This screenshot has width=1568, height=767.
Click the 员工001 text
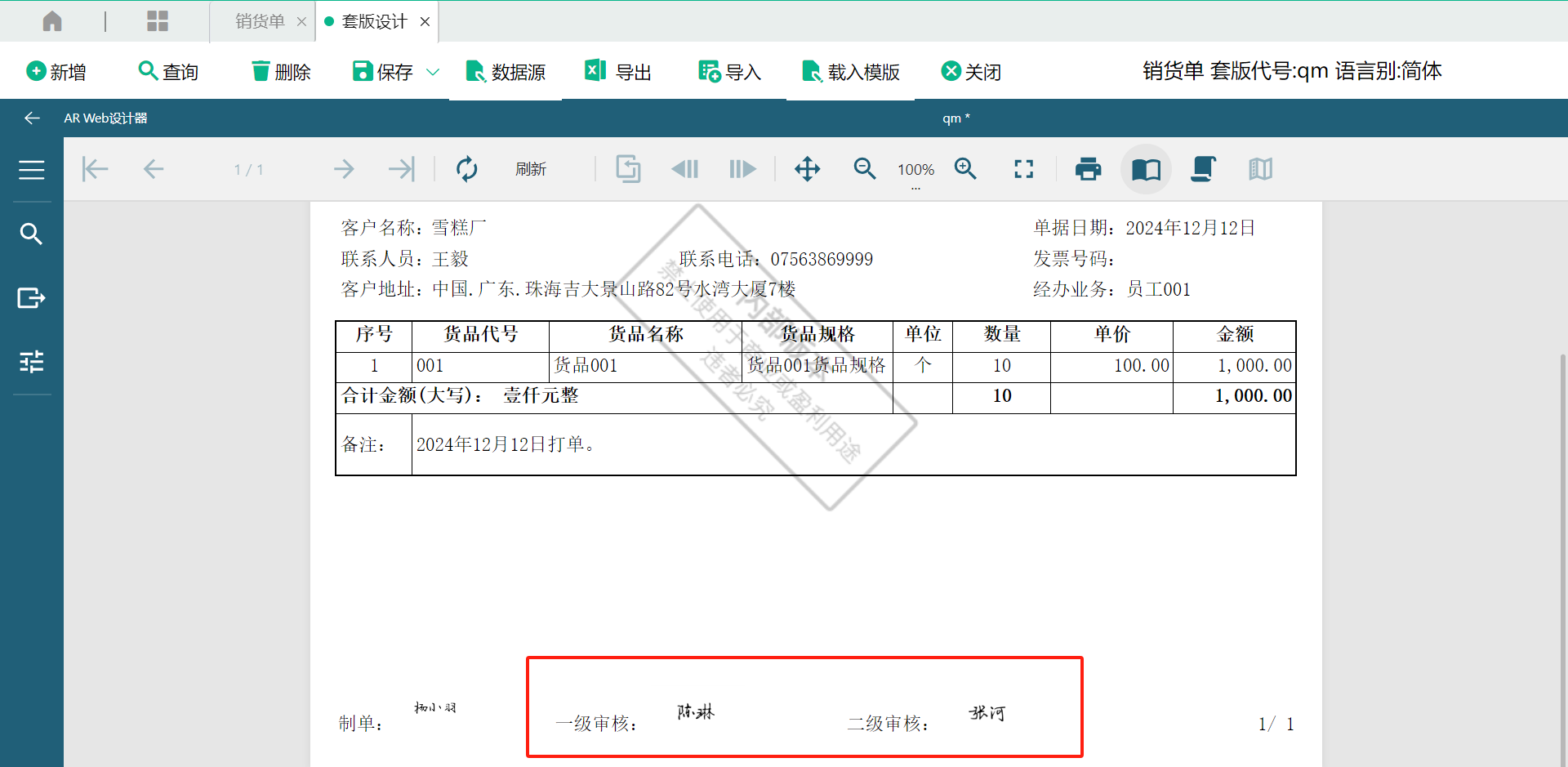click(1159, 289)
